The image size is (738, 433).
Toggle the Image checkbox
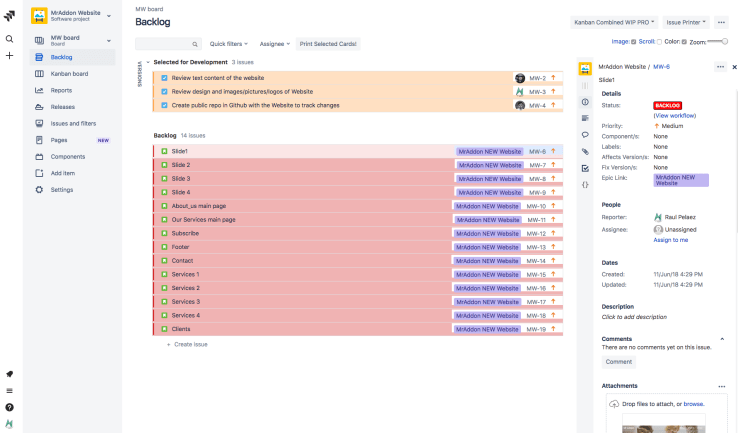coord(634,42)
